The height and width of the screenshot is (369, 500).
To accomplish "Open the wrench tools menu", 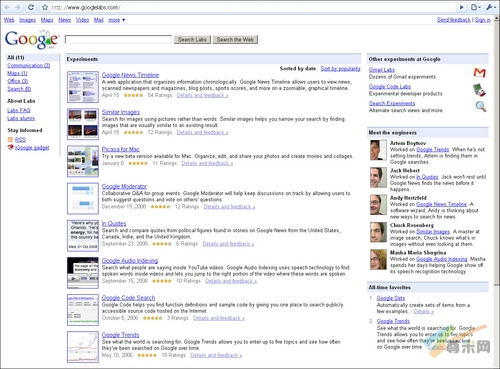I will tap(490, 7).
